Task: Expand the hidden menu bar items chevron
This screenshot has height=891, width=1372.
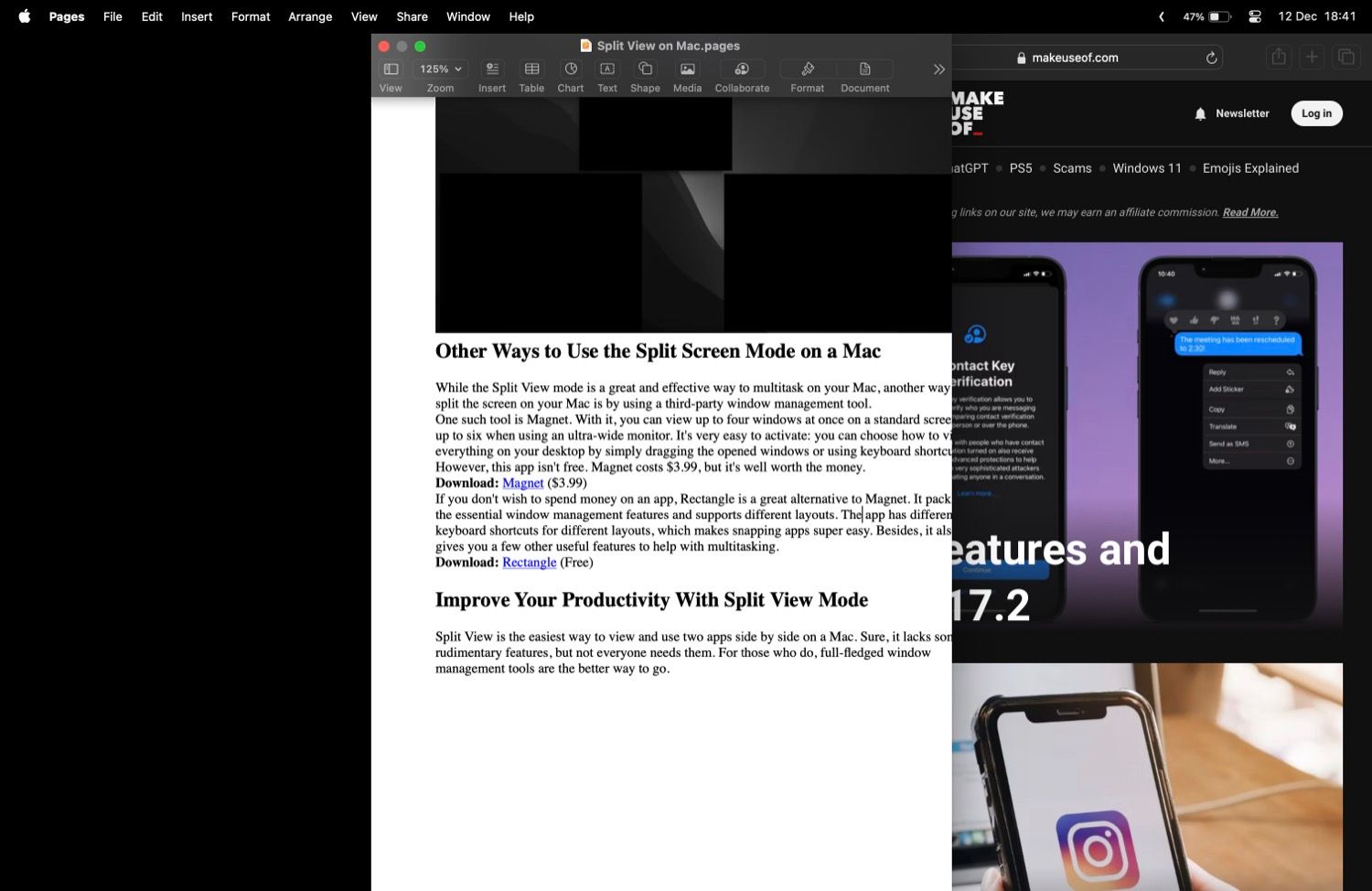Action: pyautogui.click(x=1161, y=16)
